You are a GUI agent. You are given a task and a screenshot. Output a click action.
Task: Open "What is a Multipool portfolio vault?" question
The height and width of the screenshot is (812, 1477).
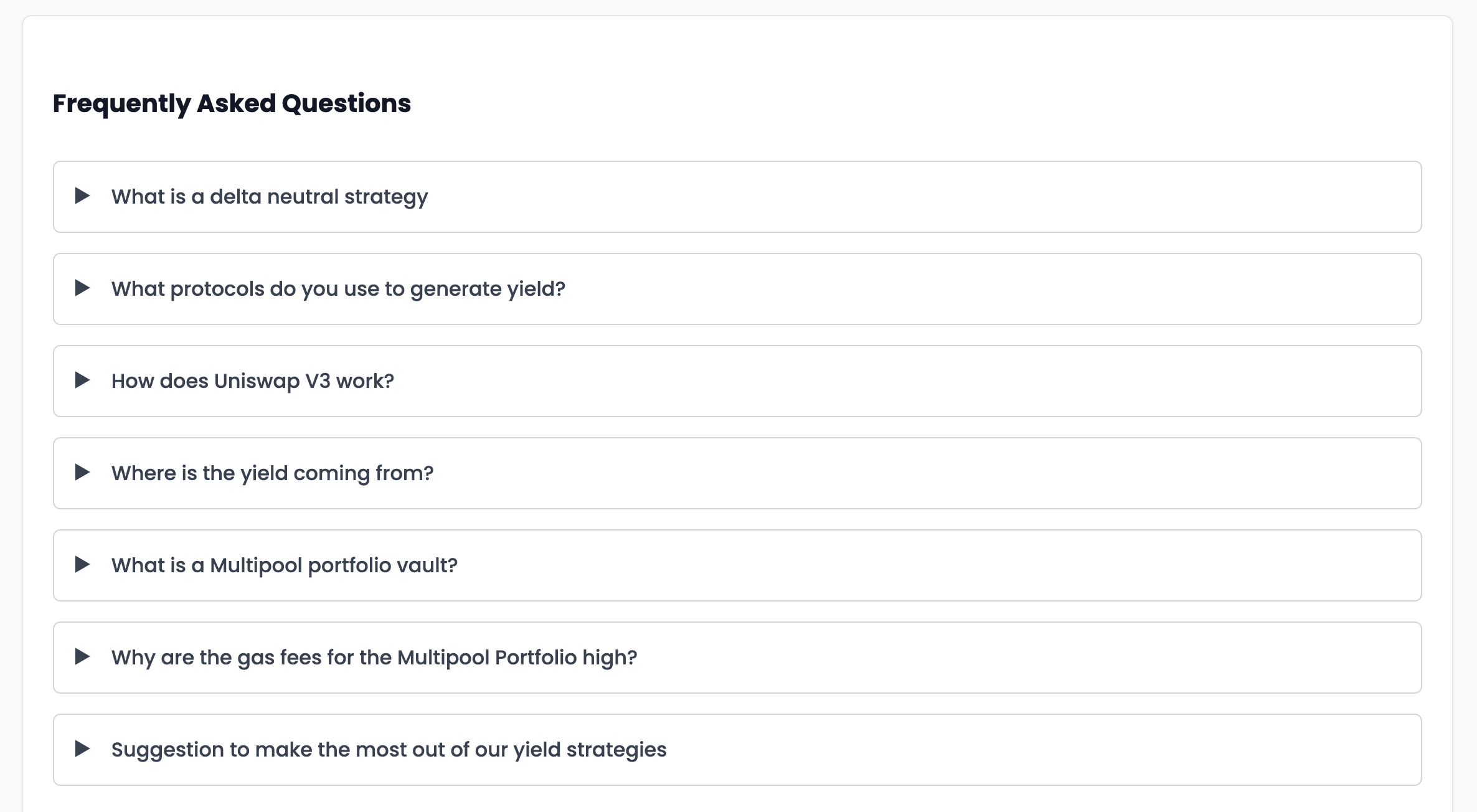pyautogui.click(x=285, y=565)
